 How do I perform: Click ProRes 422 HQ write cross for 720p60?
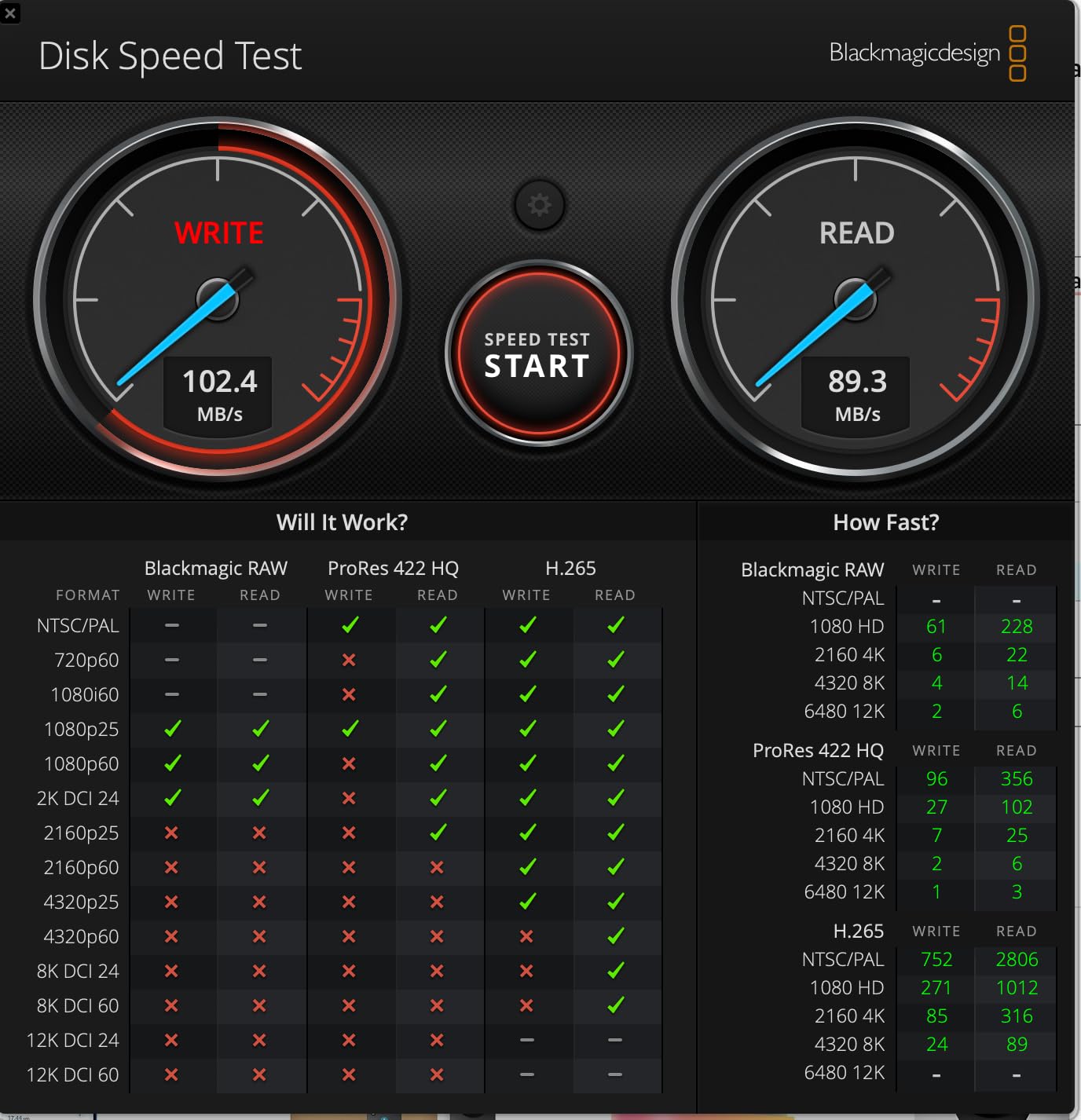(x=349, y=660)
